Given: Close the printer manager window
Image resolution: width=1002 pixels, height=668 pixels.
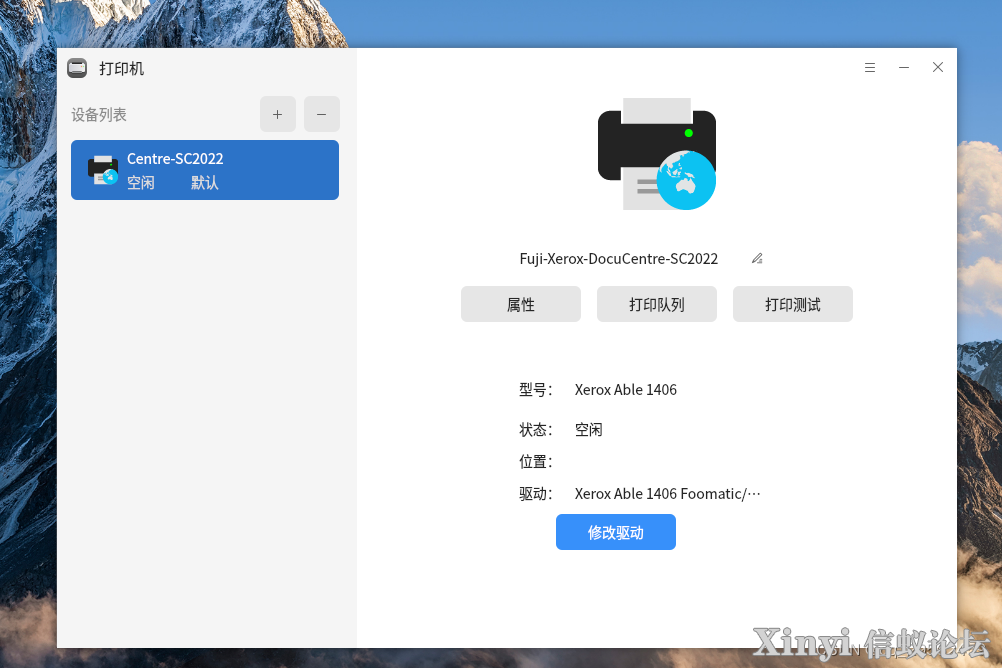Looking at the screenshot, I should coord(937,67).
